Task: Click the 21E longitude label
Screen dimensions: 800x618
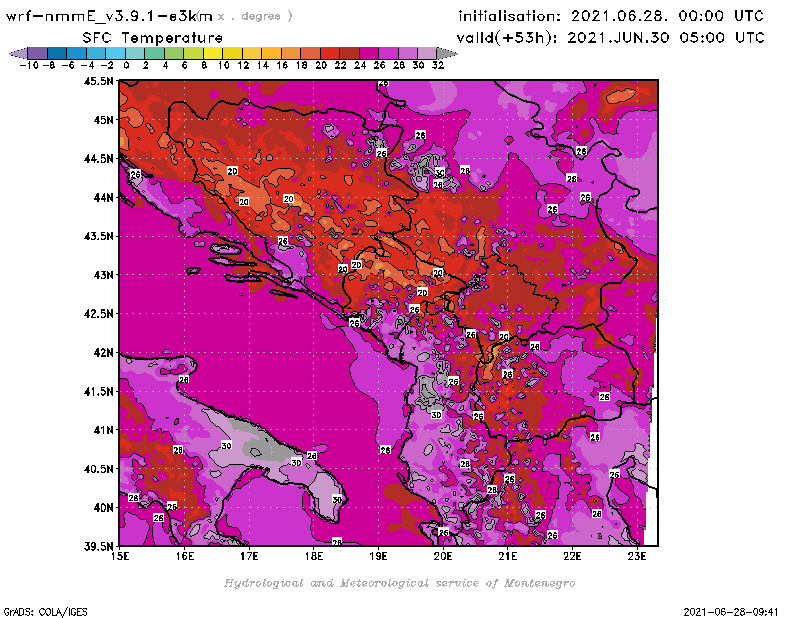Action: [x=508, y=556]
